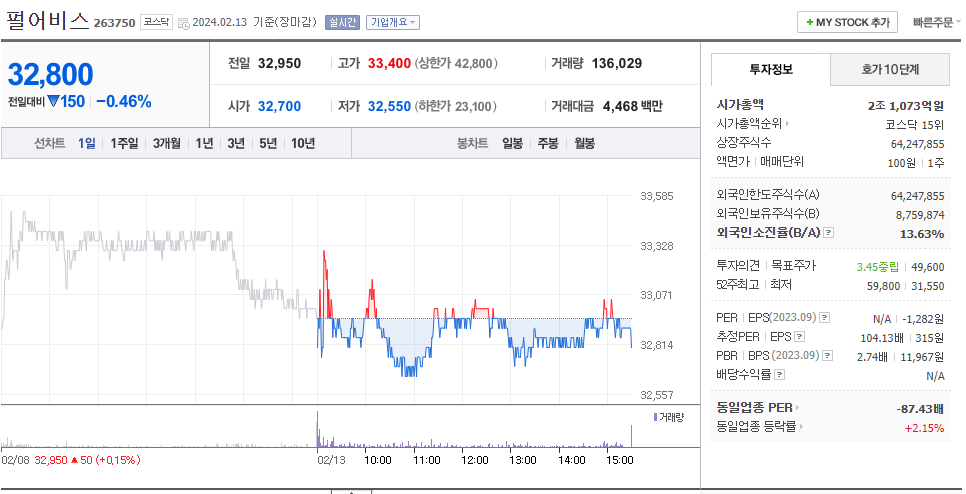Screen dimensions: 966x494
Task: Show the 월봉 monthly candle chart
Action: click(585, 144)
